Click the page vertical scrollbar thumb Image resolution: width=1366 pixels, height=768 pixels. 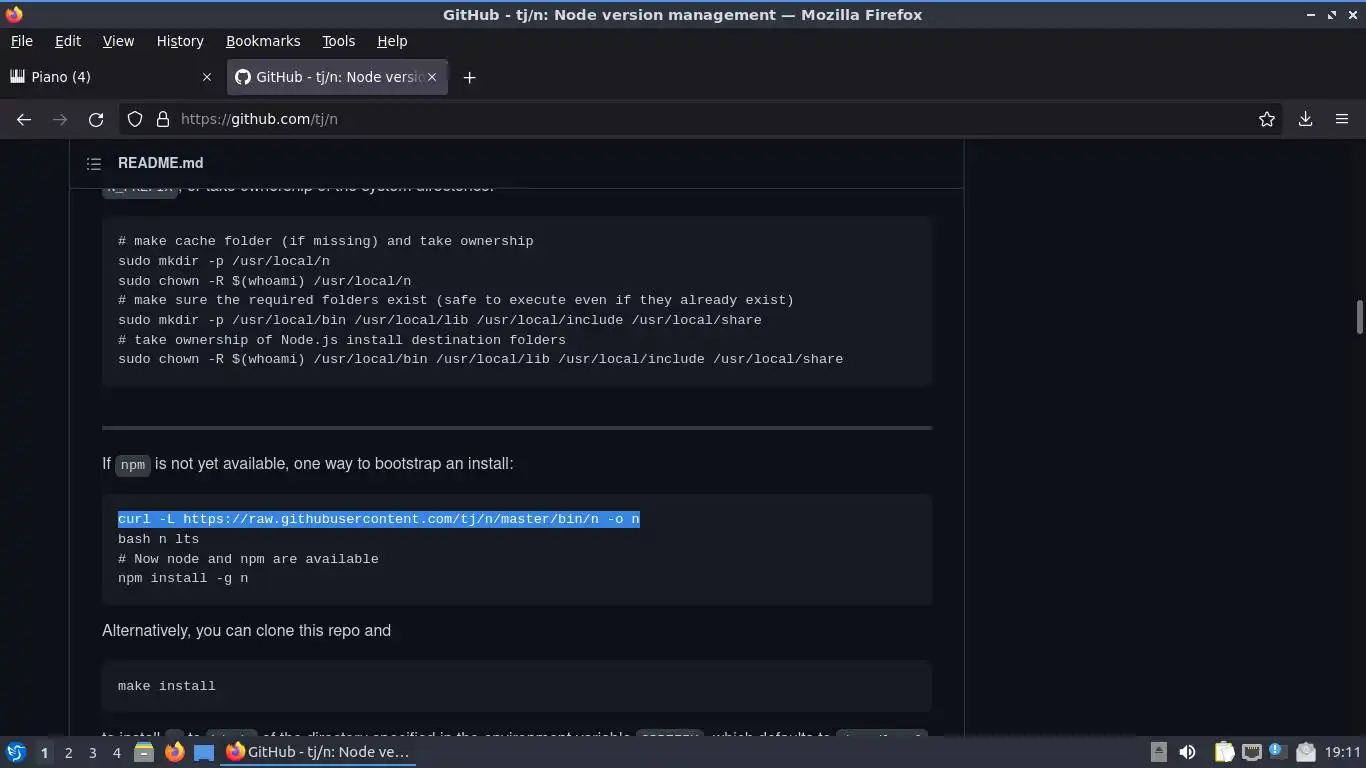1360,317
